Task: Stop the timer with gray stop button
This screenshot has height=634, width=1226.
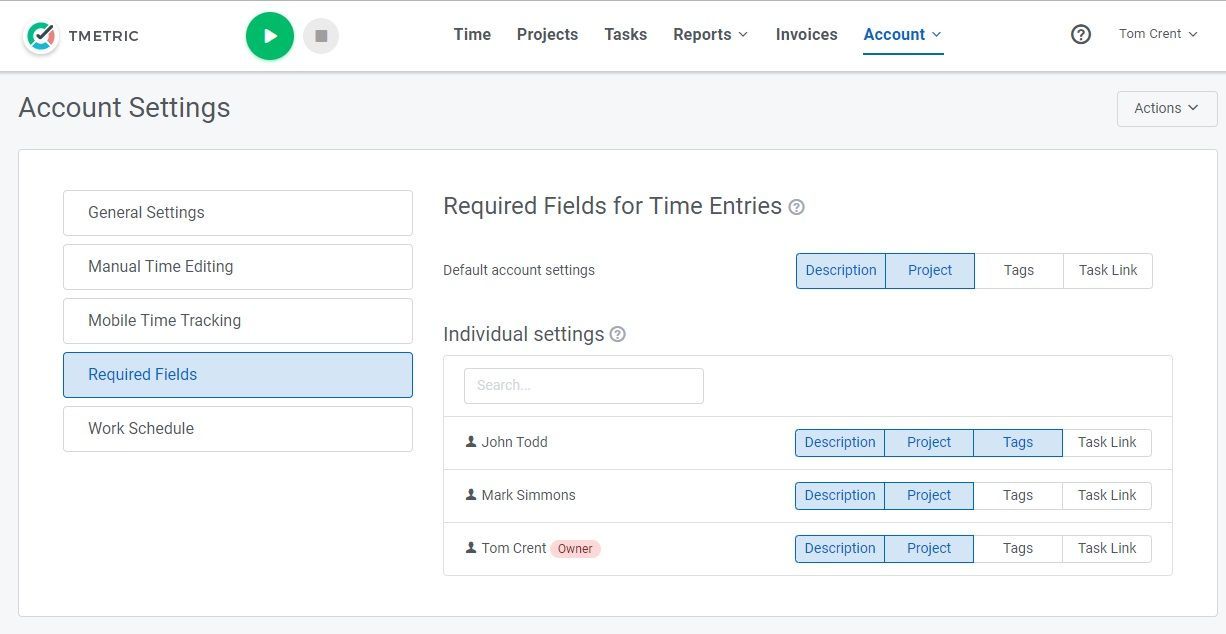Action: click(x=321, y=36)
